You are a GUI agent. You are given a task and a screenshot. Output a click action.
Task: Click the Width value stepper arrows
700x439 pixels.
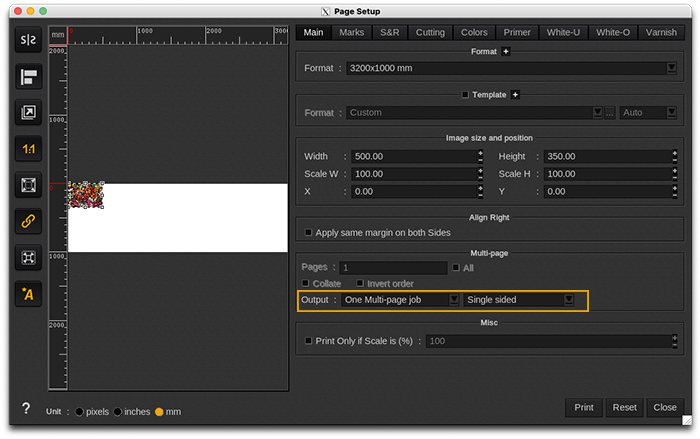coord(480,156)
